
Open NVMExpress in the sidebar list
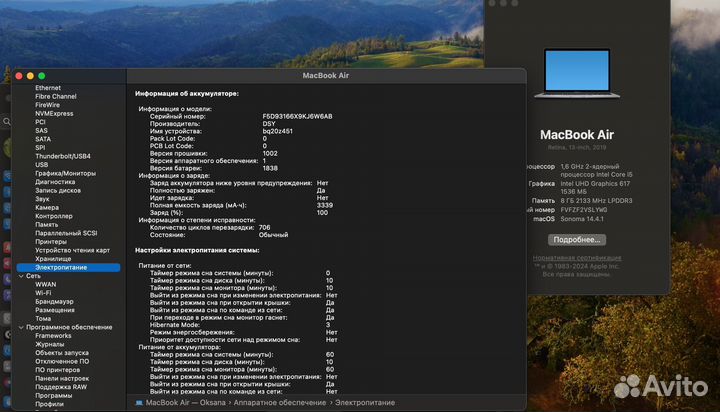55,113
